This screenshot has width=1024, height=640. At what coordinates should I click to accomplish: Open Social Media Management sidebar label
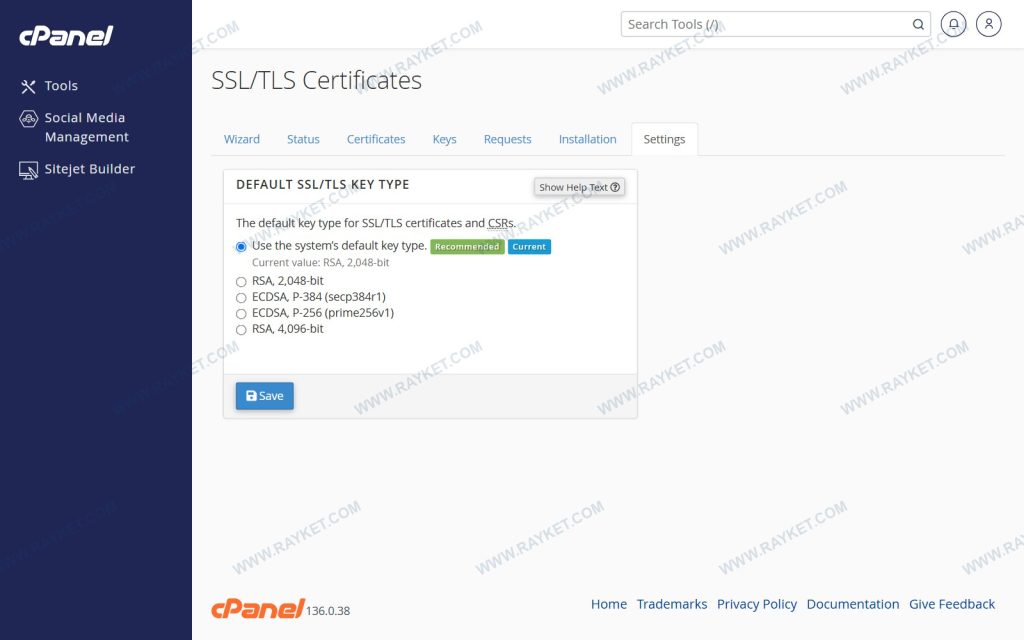pos(86,127)
